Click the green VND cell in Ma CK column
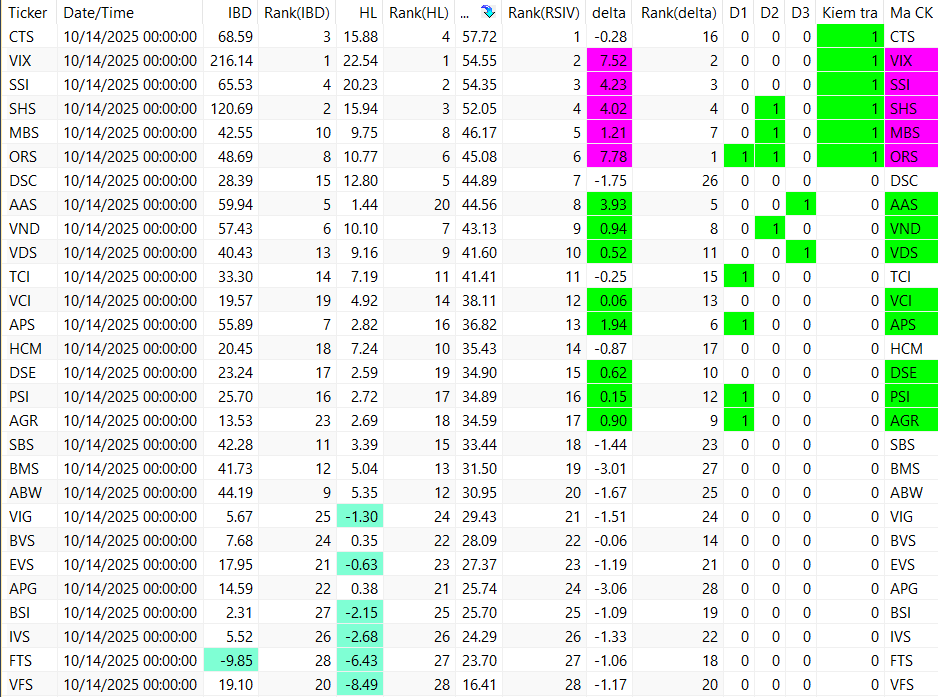This screenshot has height=697, width=938. tap(911, 229)
